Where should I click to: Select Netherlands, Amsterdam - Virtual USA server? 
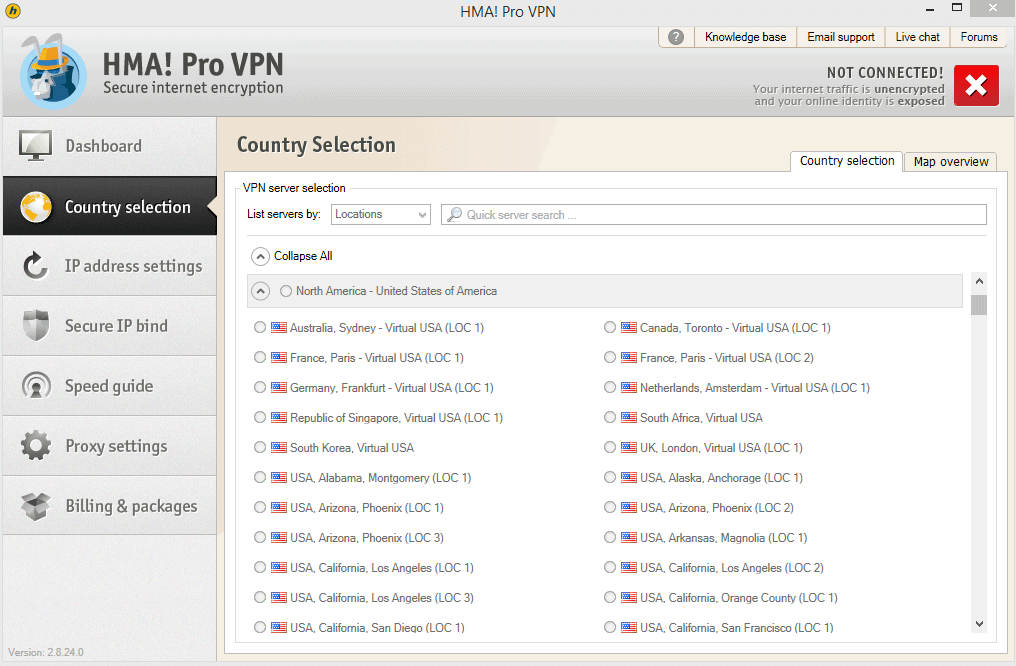[610, 387]
